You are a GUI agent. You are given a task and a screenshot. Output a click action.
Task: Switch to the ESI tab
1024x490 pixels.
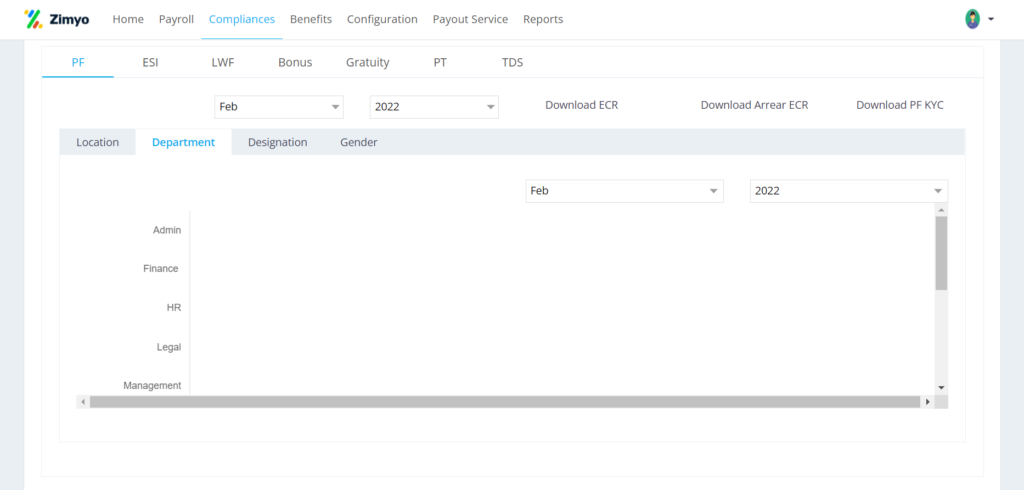coord(150,63)
